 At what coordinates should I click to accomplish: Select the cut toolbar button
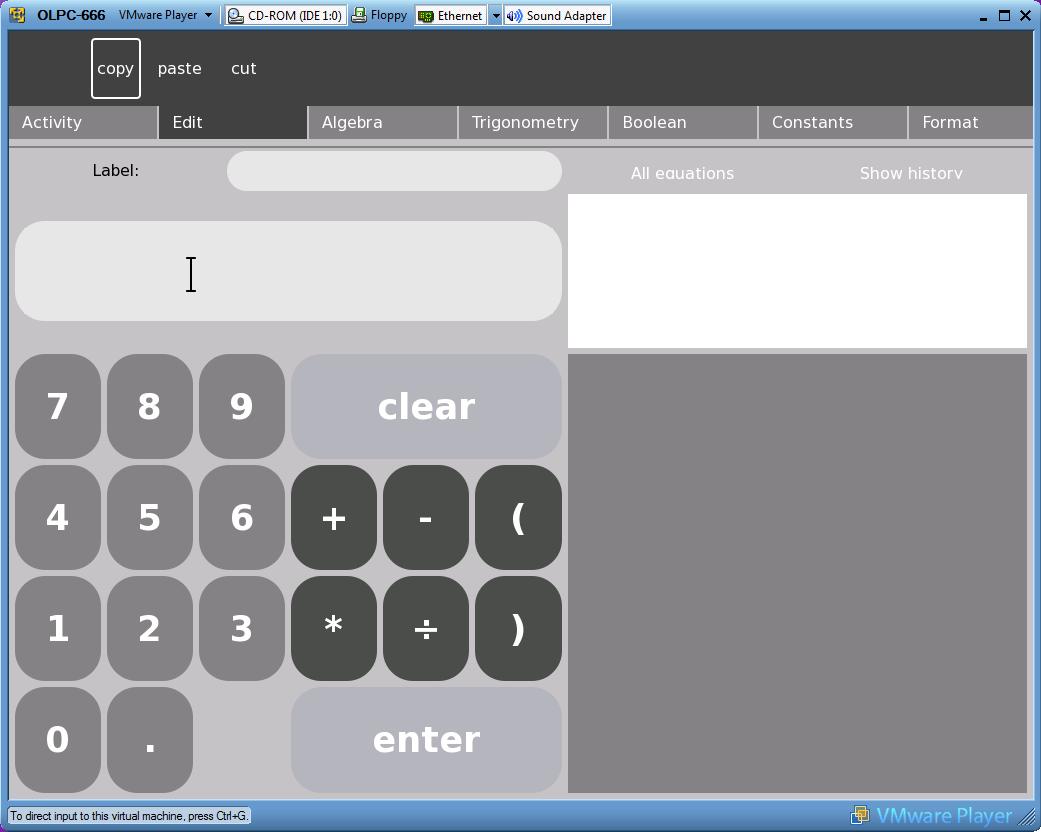pyautogui.click(x=244, y=69)
